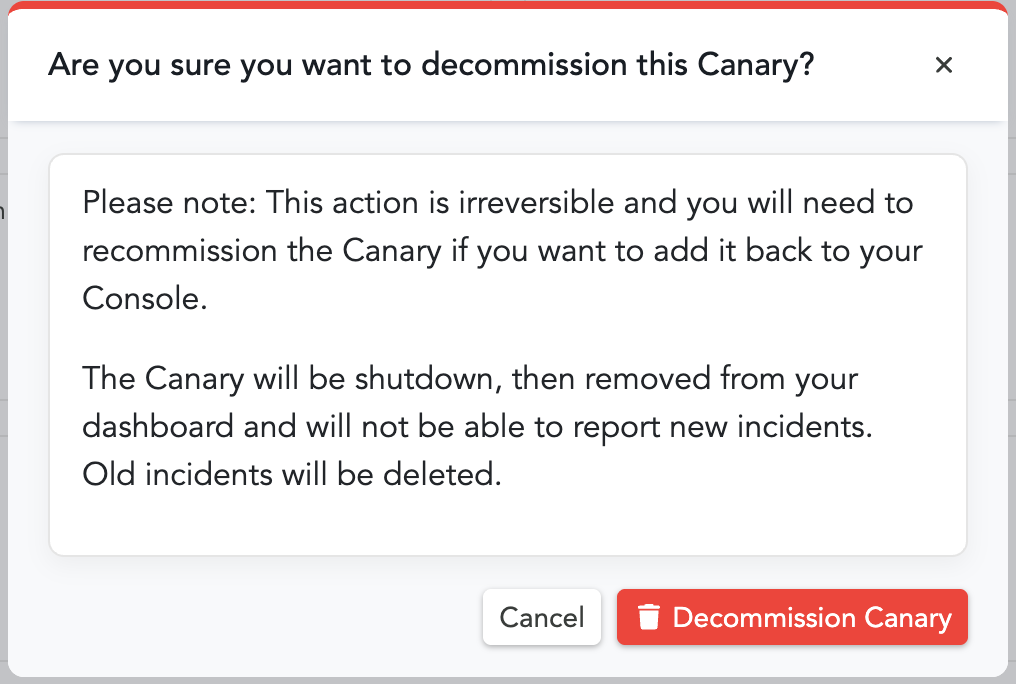Click the red bar above the dialog
1016x684 pixels.
pos(508,5)
